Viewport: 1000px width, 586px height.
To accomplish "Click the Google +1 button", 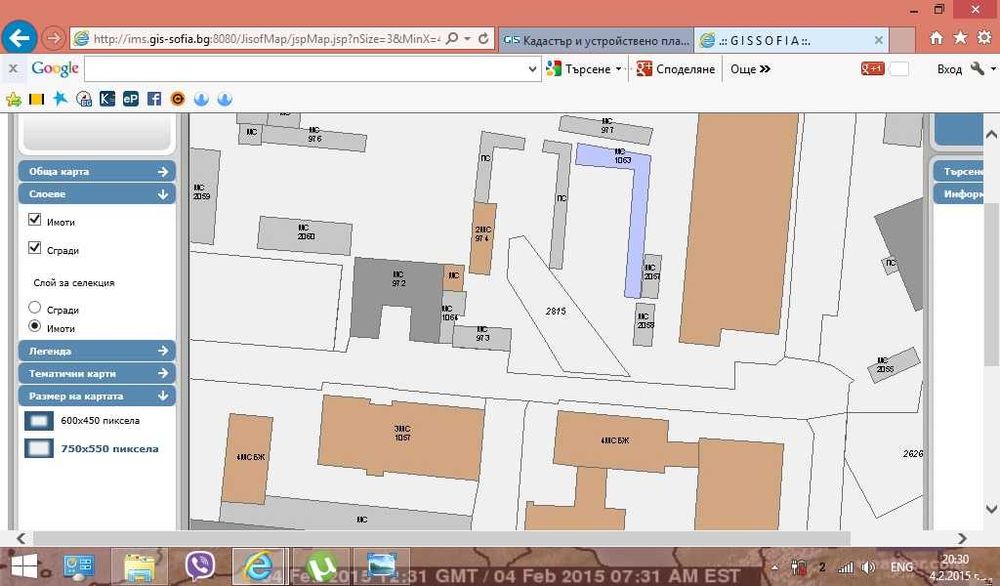I will [x=872, y=69].
